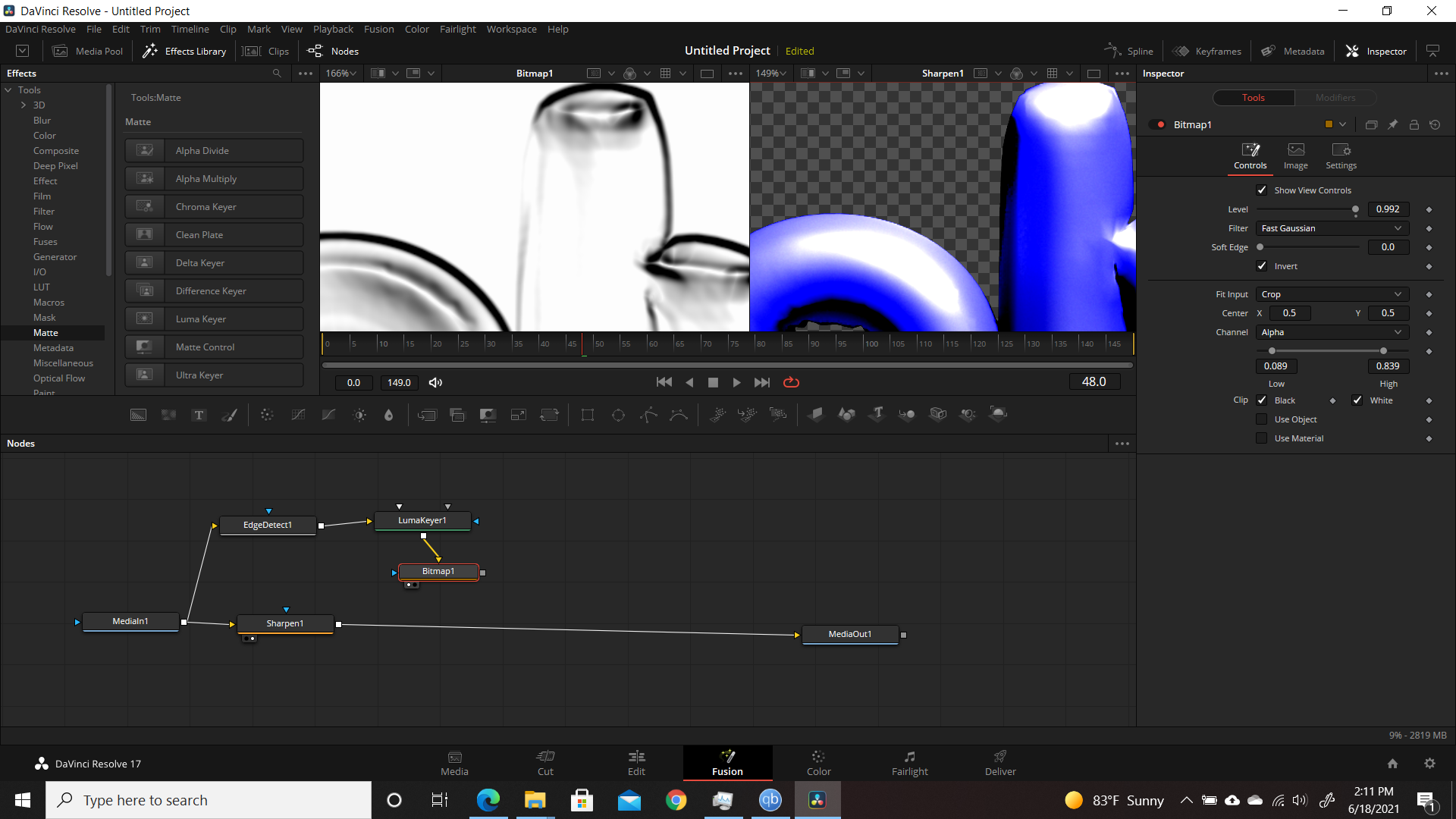Image resolution: width=1456 pixels, height=819 pixels.
Task: Open the Workspace menu
Action: [511, 29]
